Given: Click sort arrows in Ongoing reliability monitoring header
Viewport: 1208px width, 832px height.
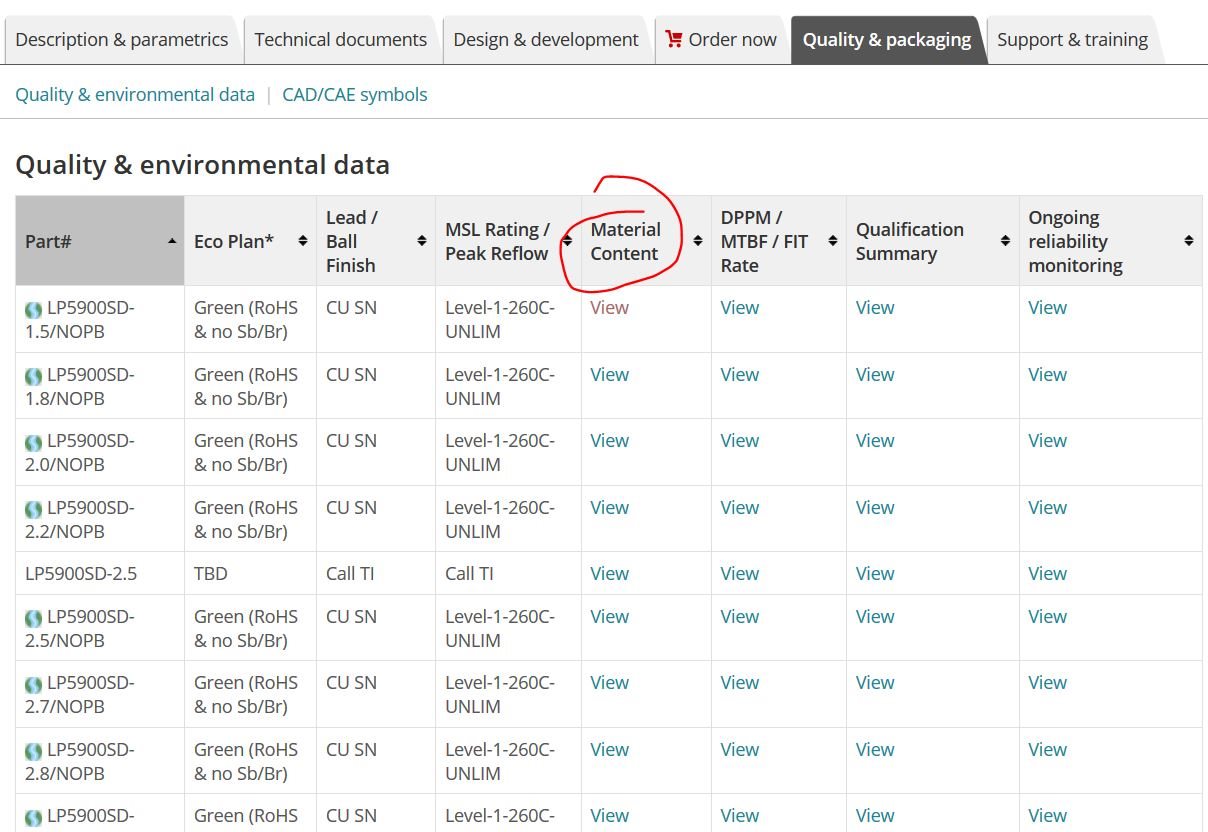Looking at the screenshot, I should pyautogui.click(x=1188, y=241).
